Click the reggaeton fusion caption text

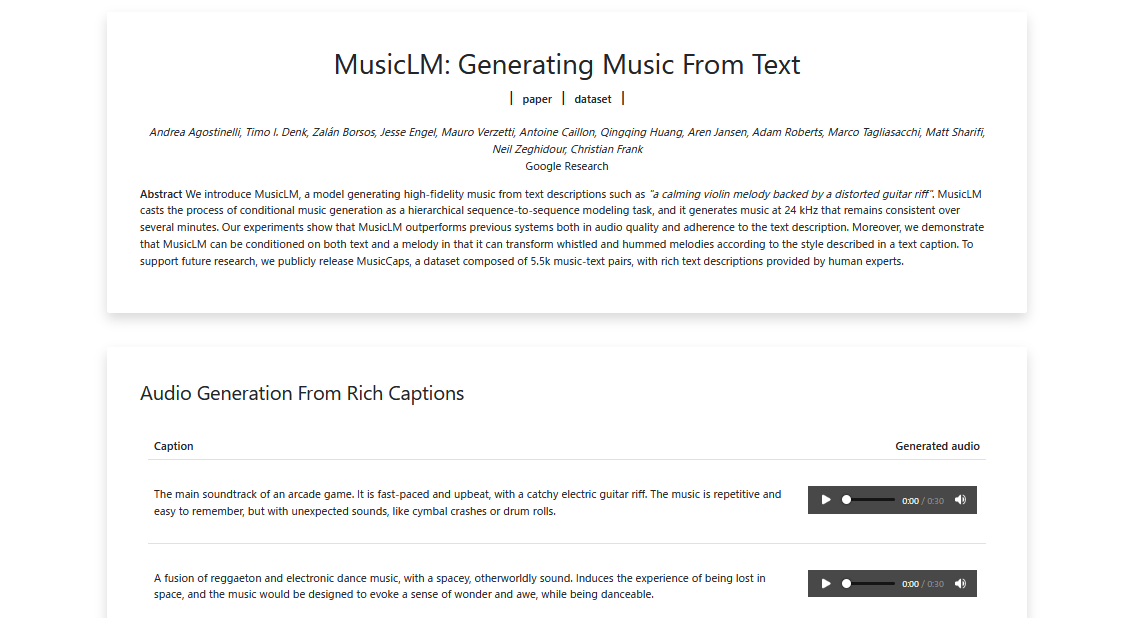click(x=459, y=586)
